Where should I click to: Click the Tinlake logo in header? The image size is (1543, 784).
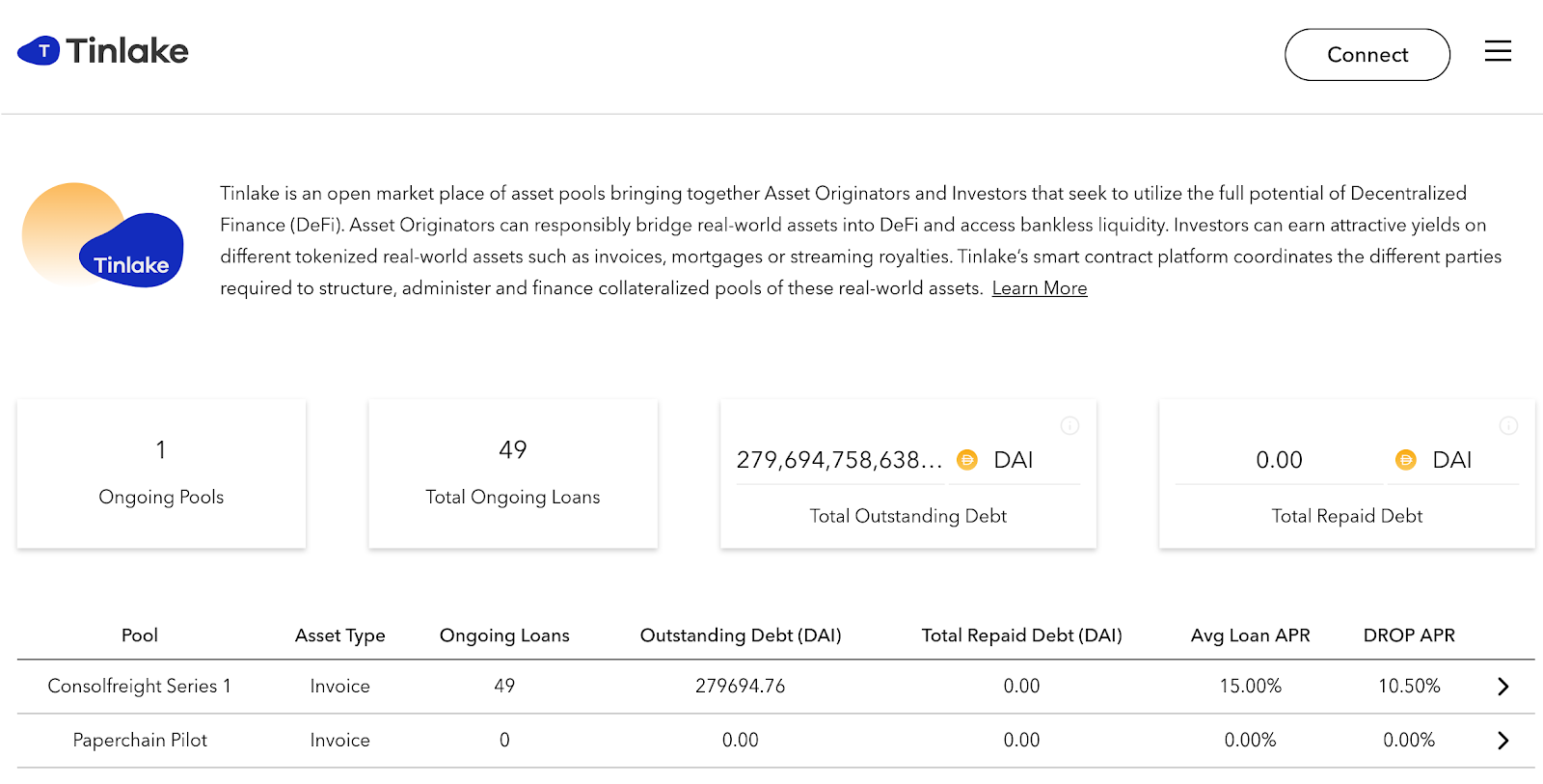103,51
